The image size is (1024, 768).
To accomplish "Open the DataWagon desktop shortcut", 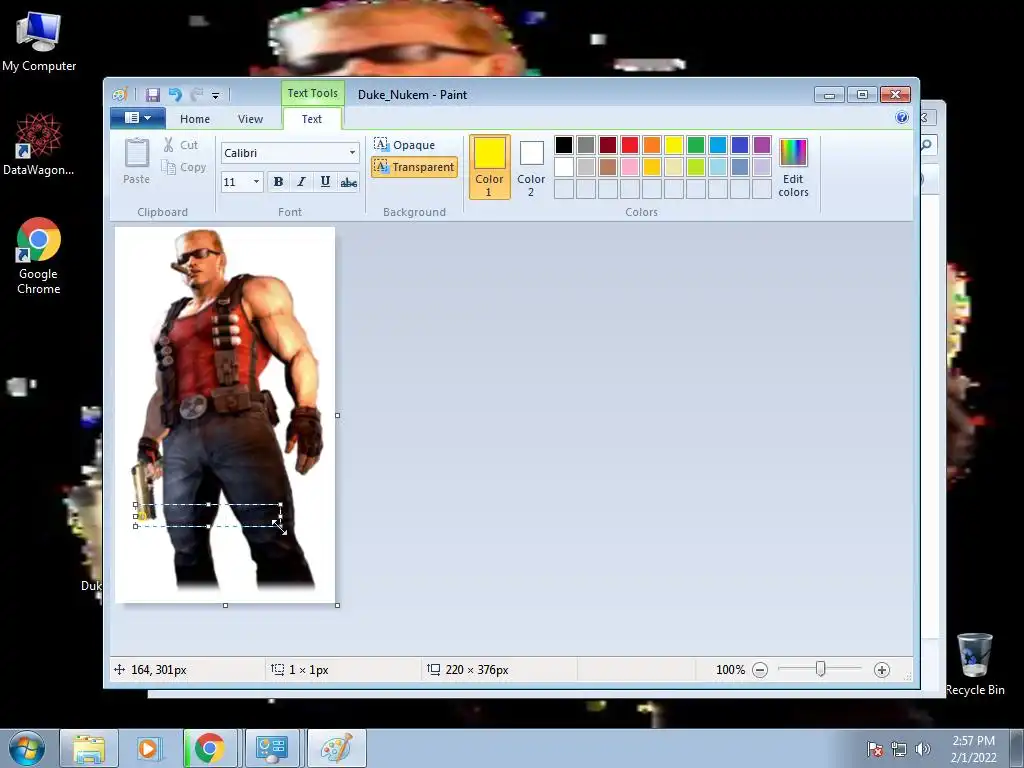I will [38, 144].
